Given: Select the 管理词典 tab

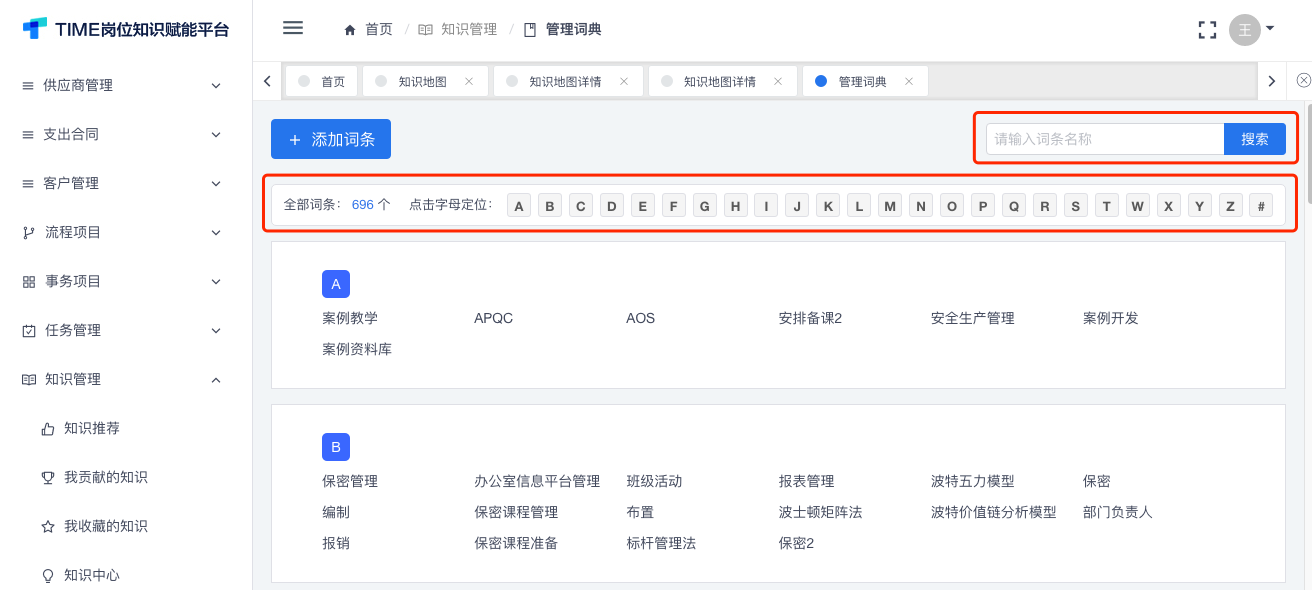Looking at the screenshot, I should (x=863, y=82).
